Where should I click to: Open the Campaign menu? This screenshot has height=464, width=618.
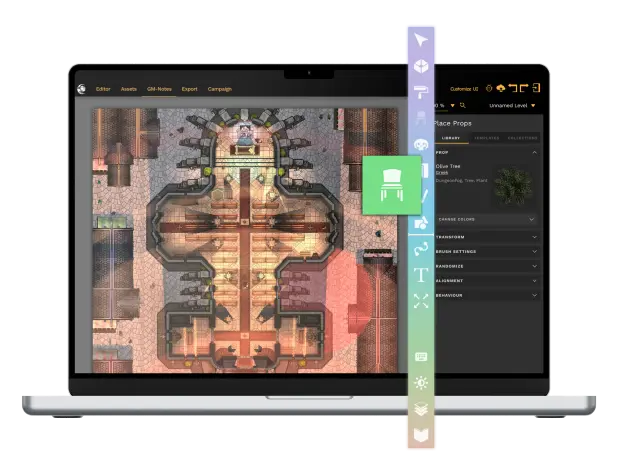point(220,89)
